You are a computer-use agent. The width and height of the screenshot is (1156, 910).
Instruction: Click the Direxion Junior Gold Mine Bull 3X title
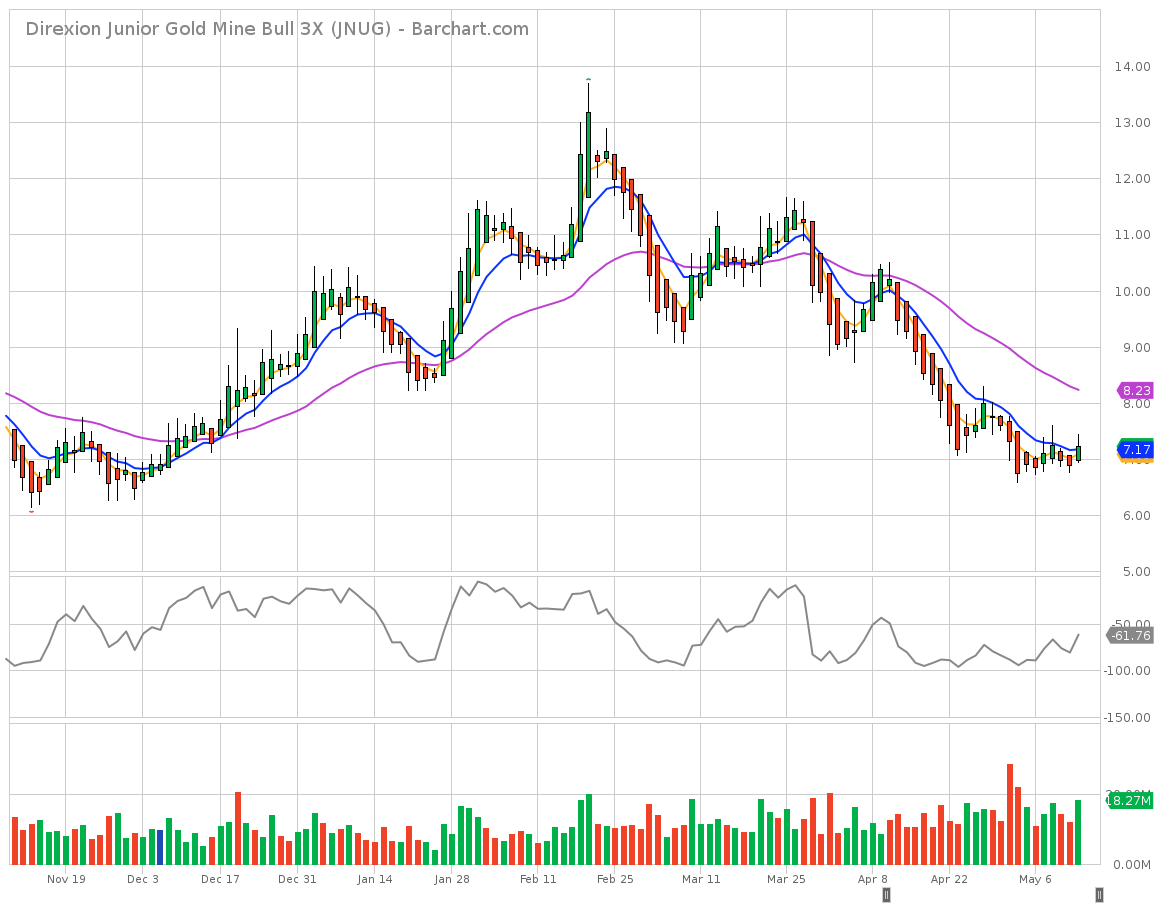[x=160, y=29]
